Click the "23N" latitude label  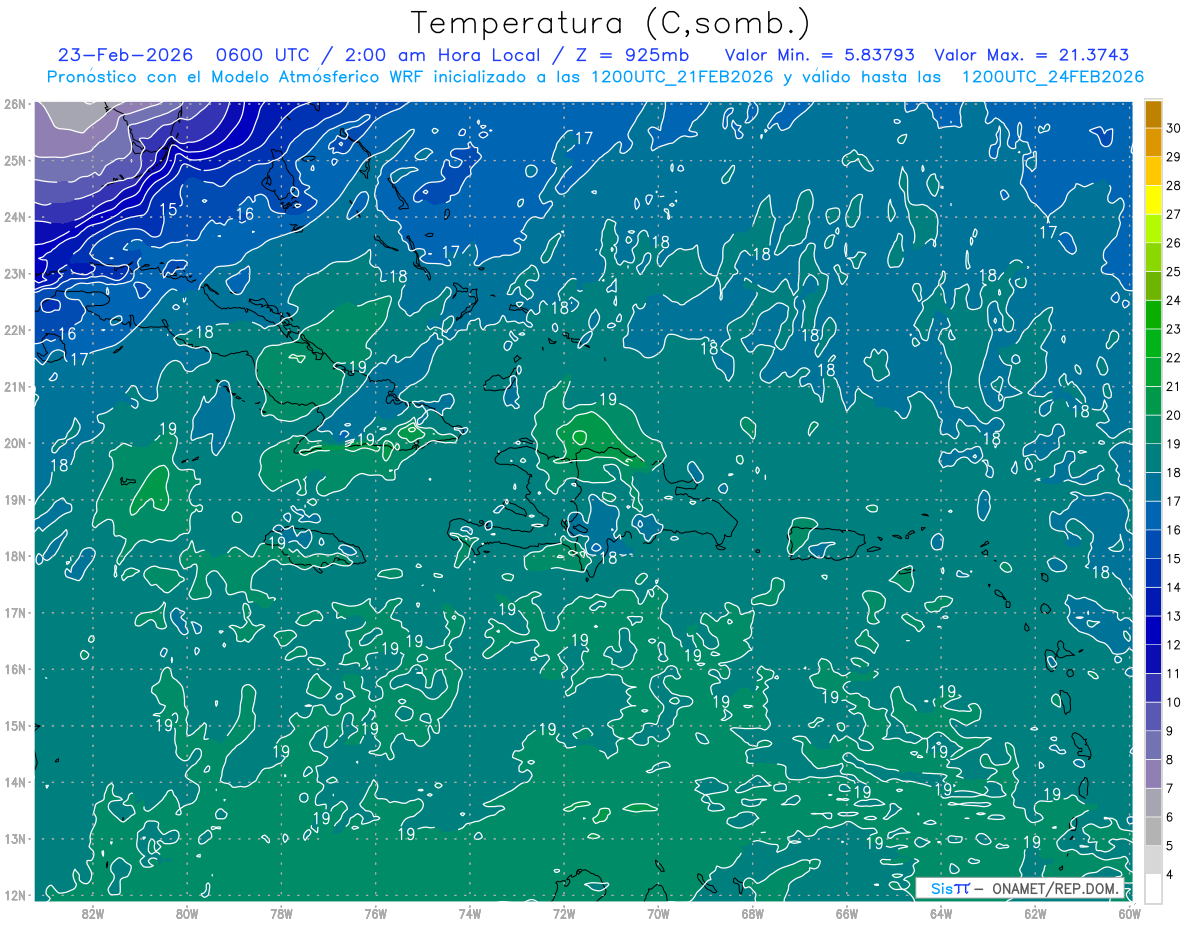pyautogui.click(x=15, y=273)
